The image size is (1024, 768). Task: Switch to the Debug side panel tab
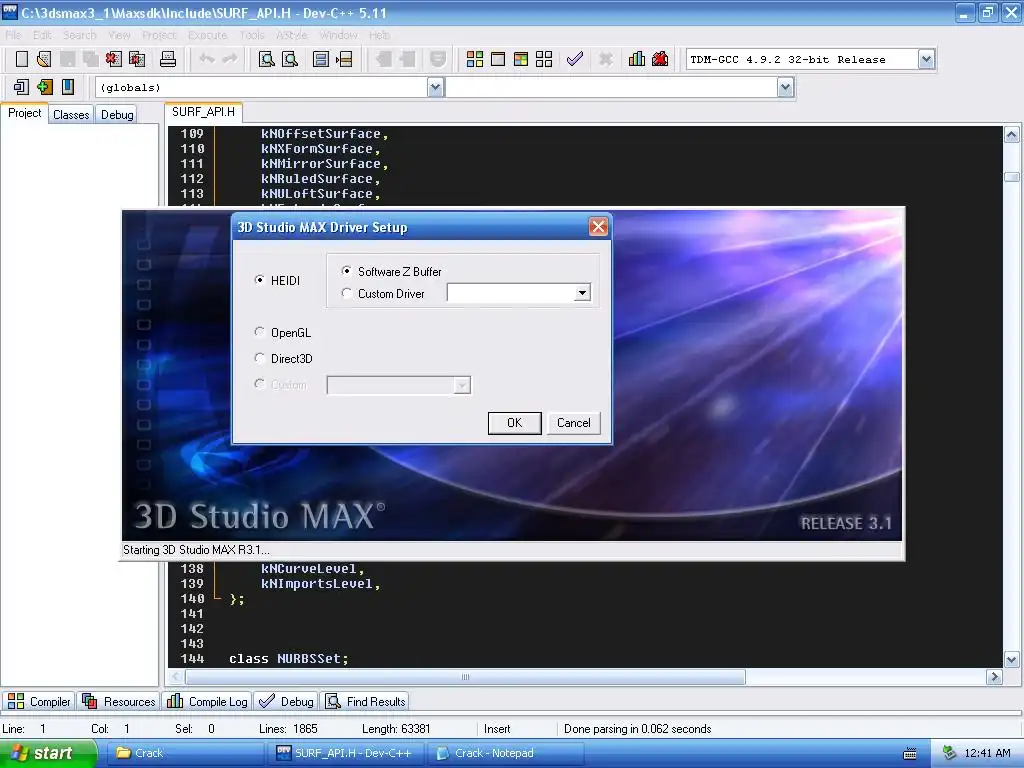click(117, 115)
